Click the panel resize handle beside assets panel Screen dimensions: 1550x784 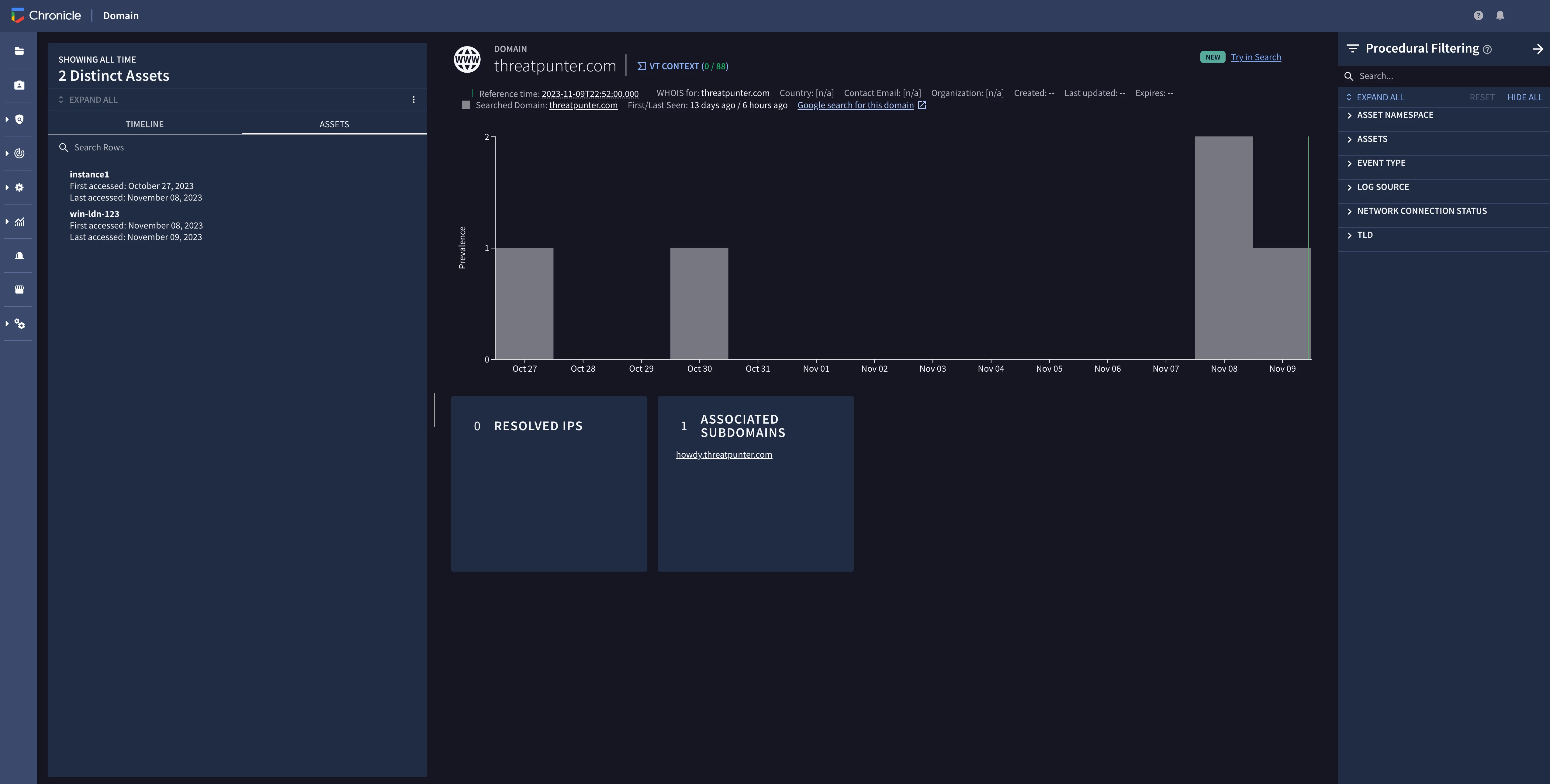[433, 410]
